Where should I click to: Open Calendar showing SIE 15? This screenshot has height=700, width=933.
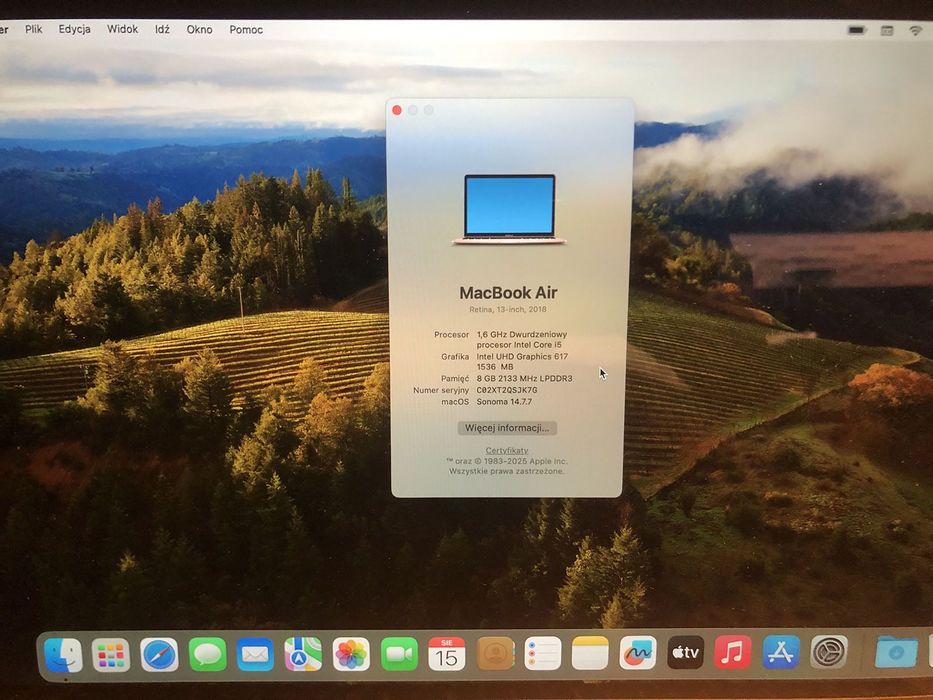tap(447, 654)
